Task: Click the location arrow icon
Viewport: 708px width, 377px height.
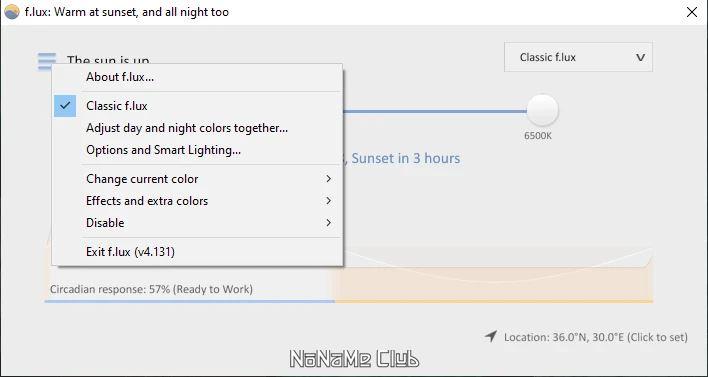Action: click(491, 336)
